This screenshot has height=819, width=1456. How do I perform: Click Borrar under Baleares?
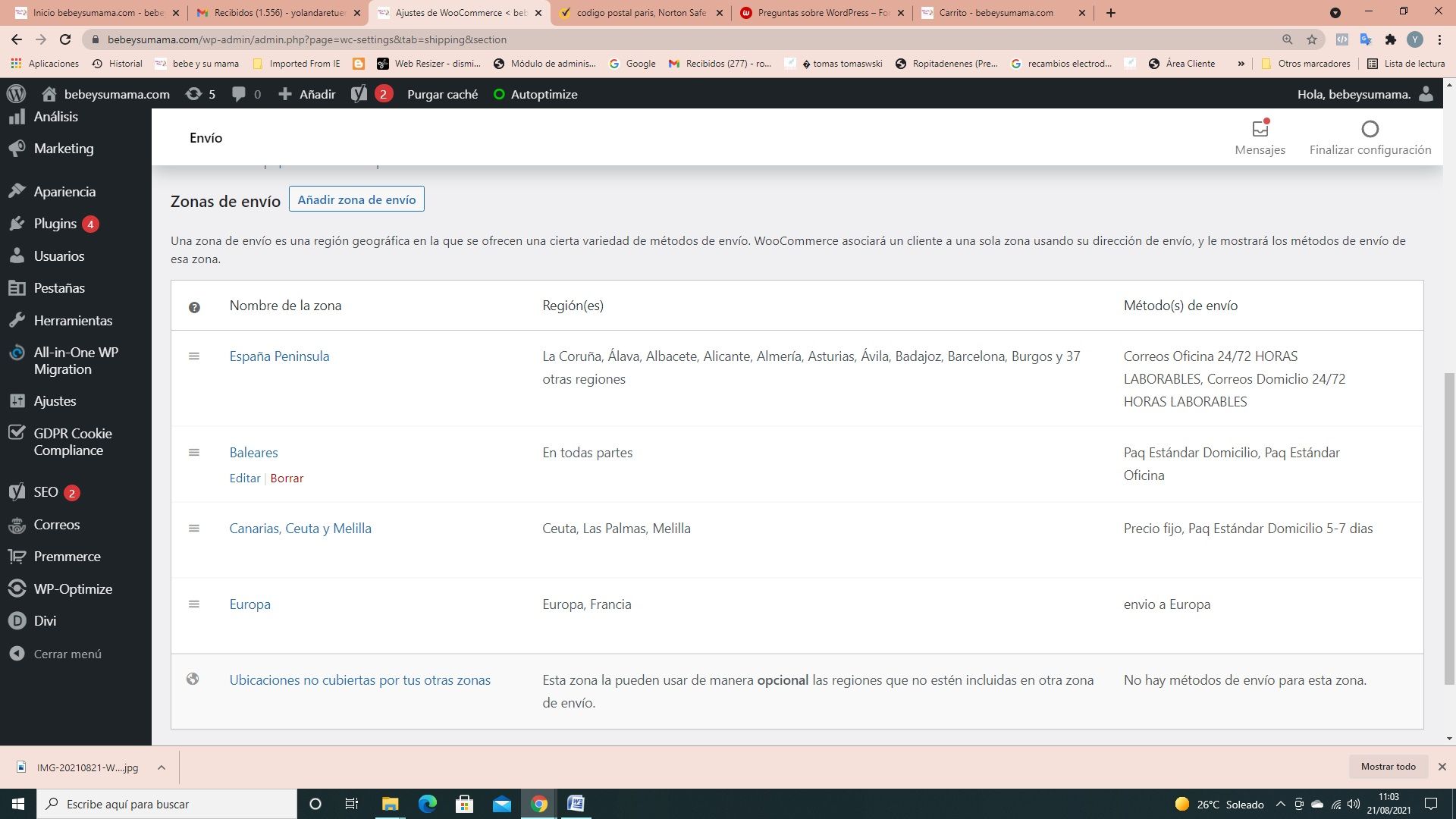[287, 479]
